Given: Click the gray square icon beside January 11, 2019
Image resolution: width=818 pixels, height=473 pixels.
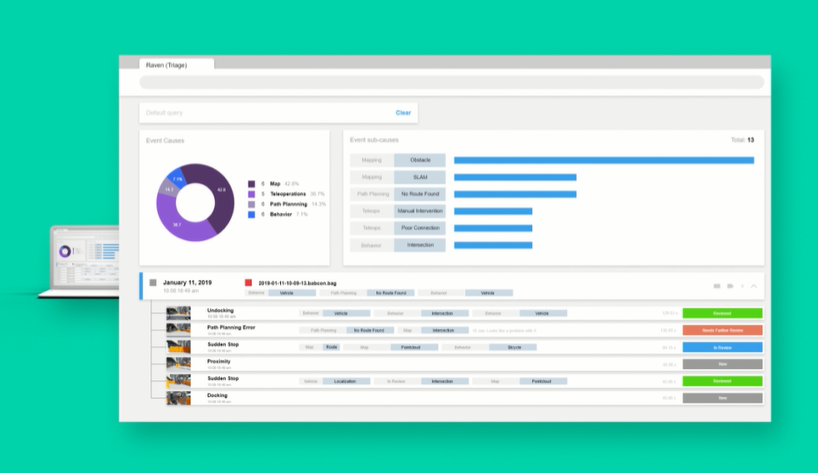Looking at the screenshot, I should click(153, 283).
